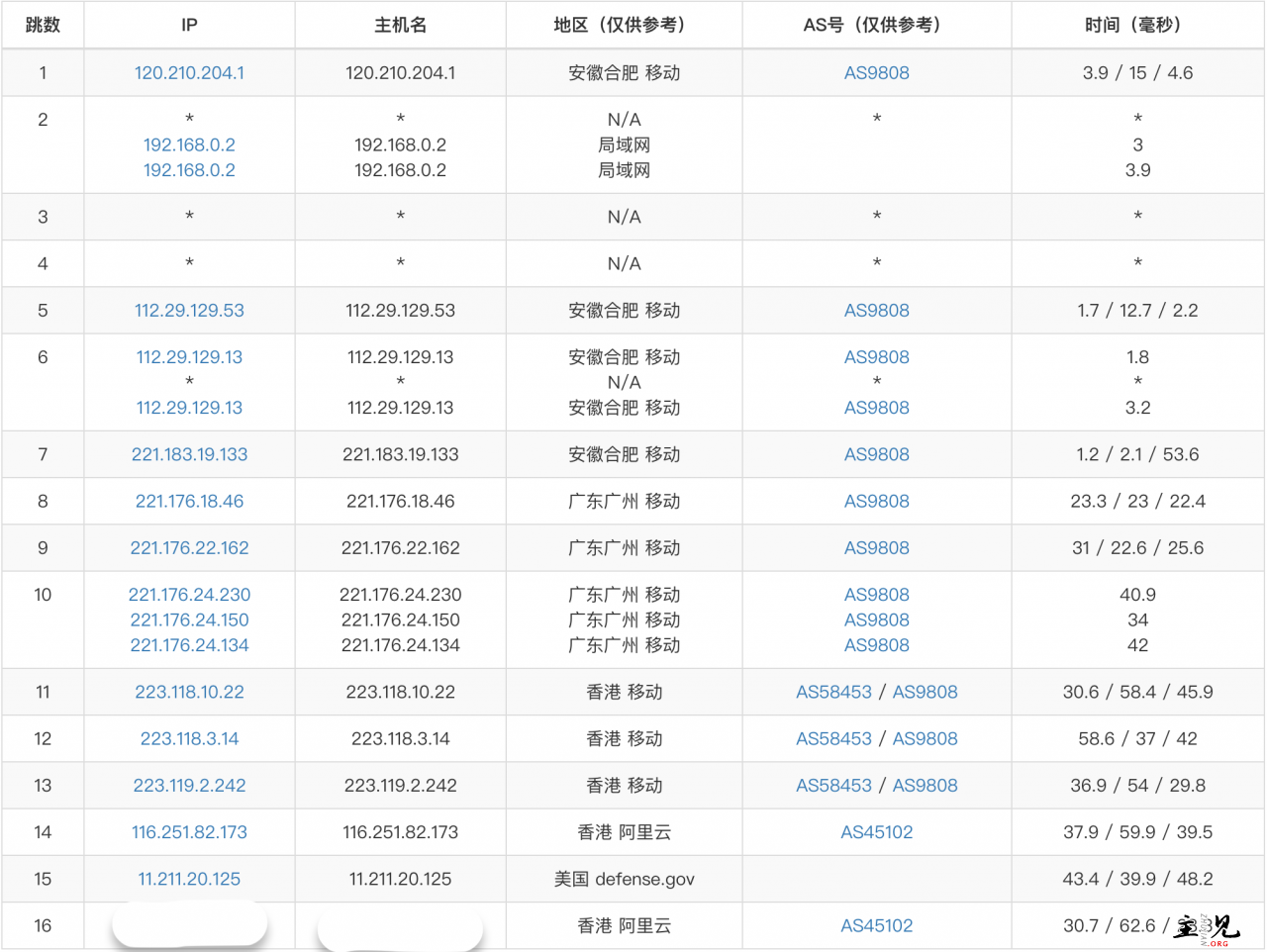Select 广东广州 移动 in the 221.176.18.46 row

(x=624, y=502)
